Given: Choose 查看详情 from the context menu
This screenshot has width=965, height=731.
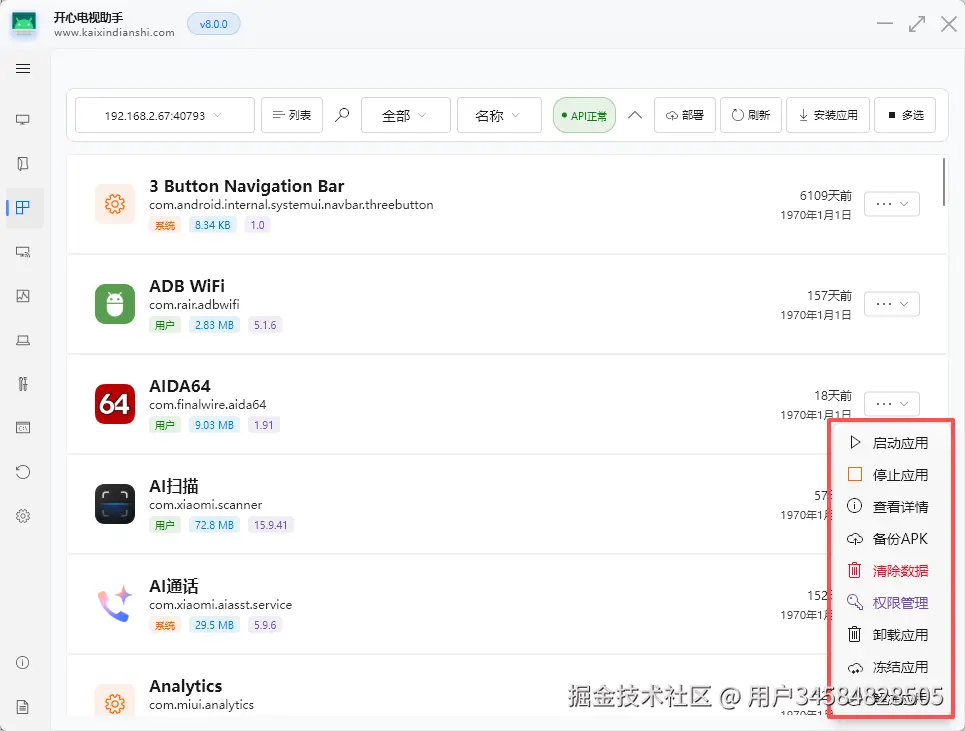Looking at the screenshot, I should point(889,507).
